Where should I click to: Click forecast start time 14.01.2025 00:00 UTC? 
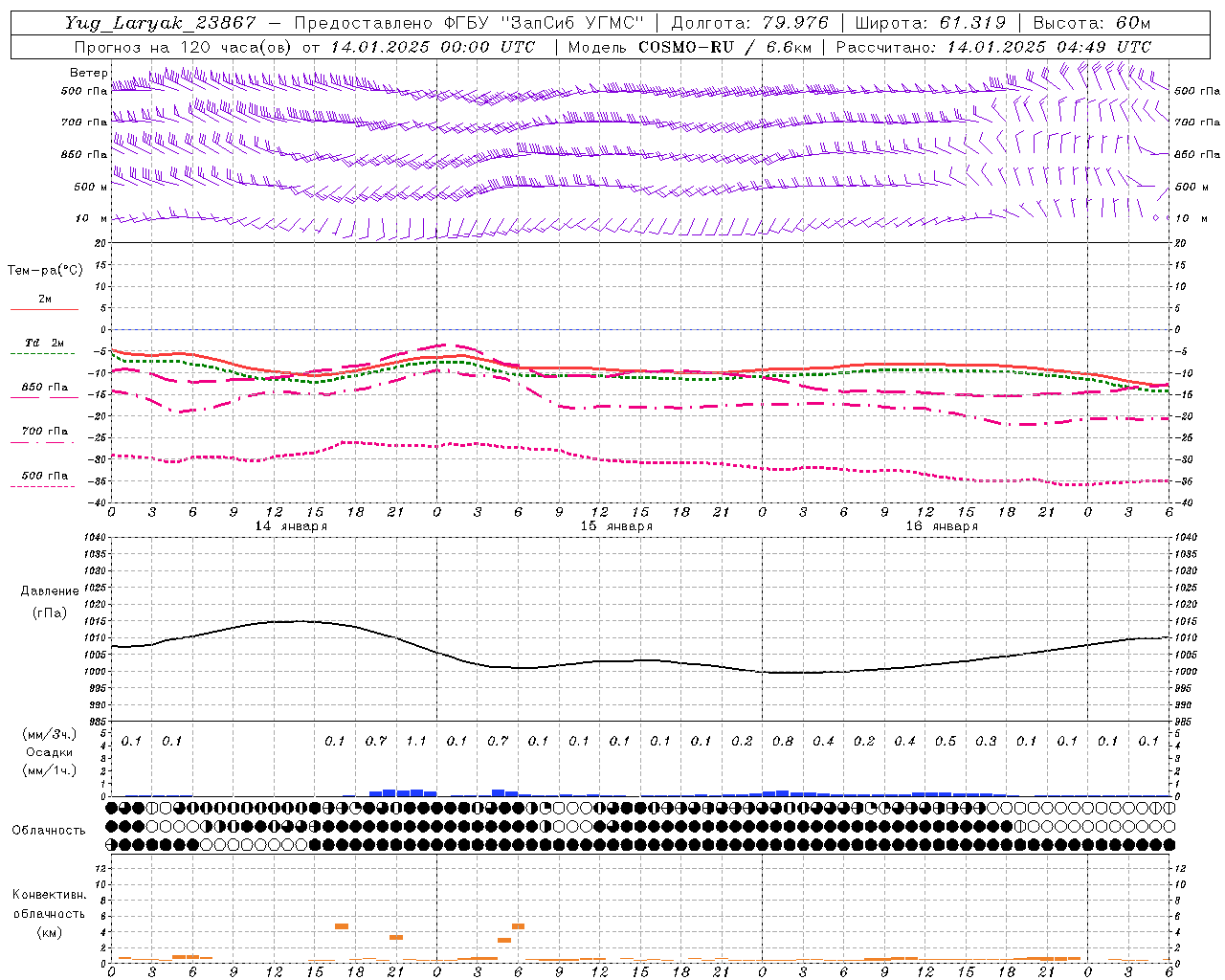click(433, 47)
